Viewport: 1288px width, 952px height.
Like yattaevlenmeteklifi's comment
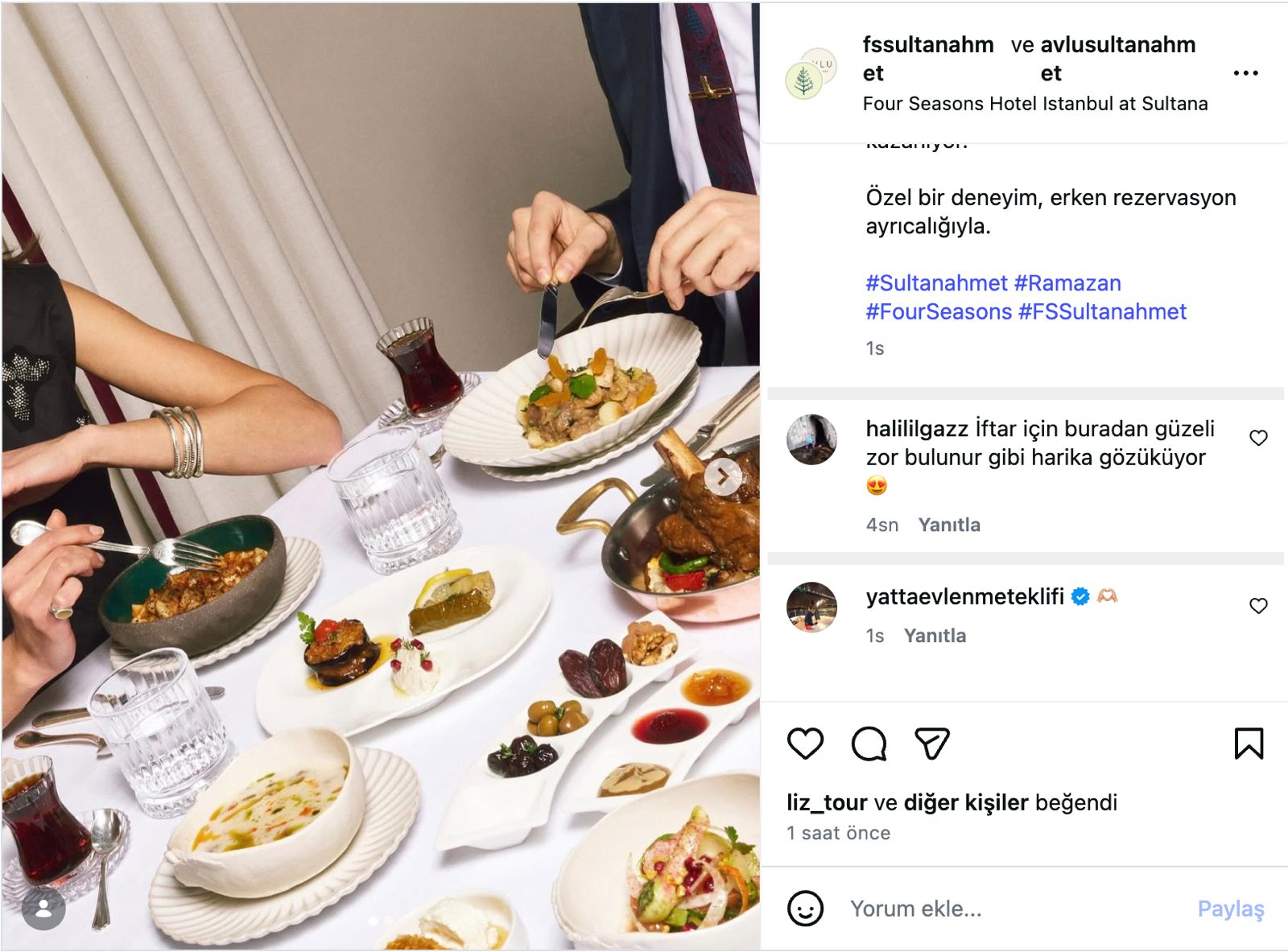1258,606
